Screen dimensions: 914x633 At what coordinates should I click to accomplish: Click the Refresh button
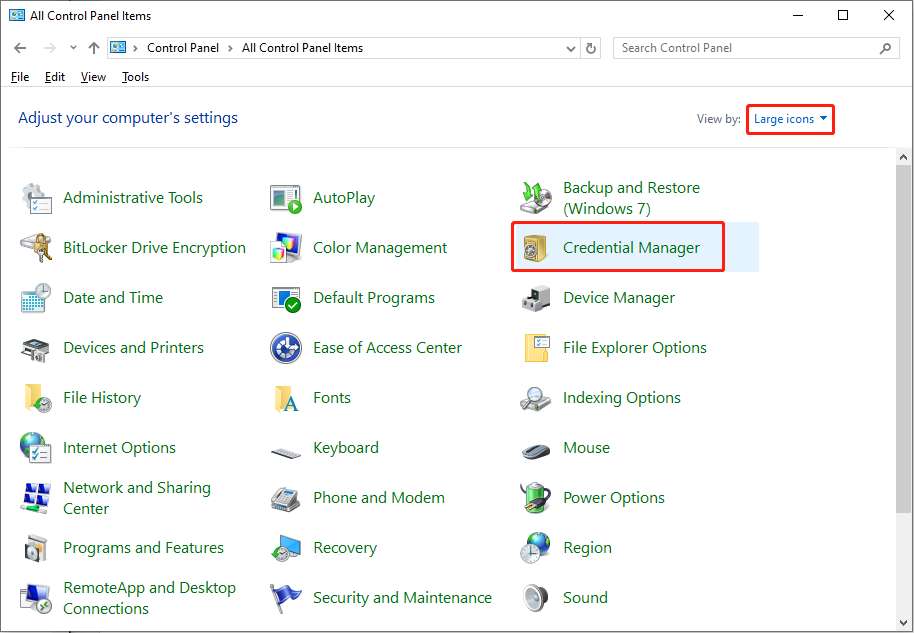tap(589, 47)
